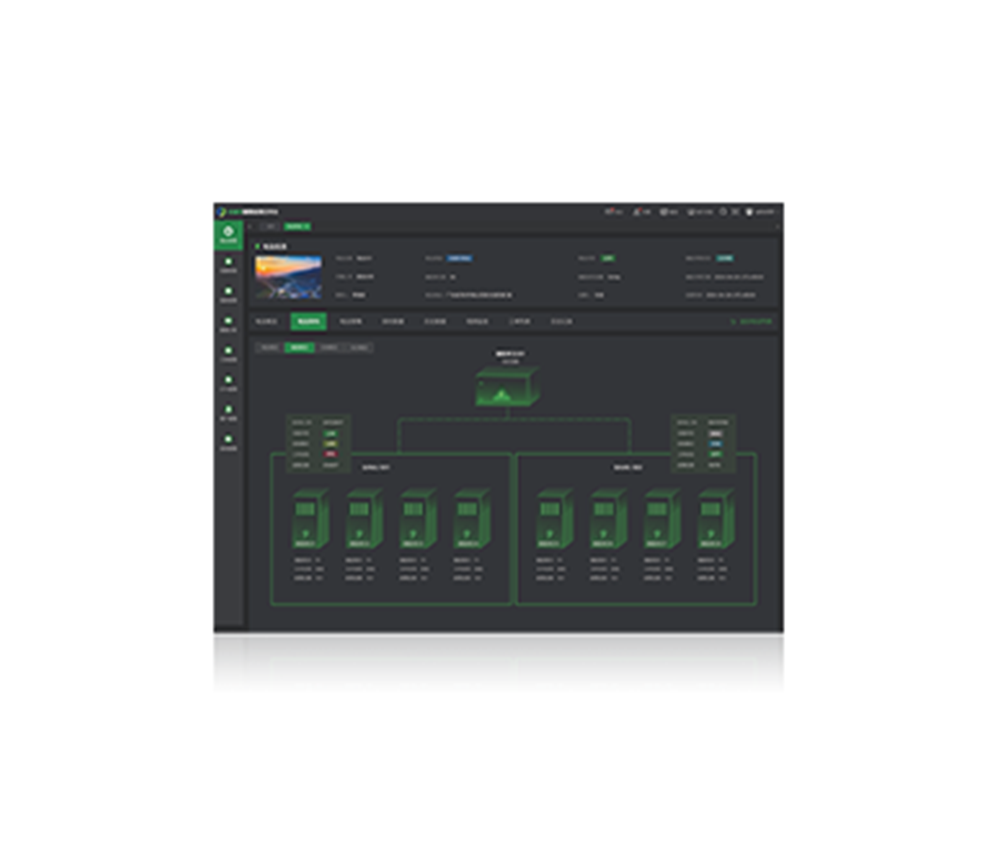Open the user account menu at top right
1000x848 pixels.
coord(764,212)
